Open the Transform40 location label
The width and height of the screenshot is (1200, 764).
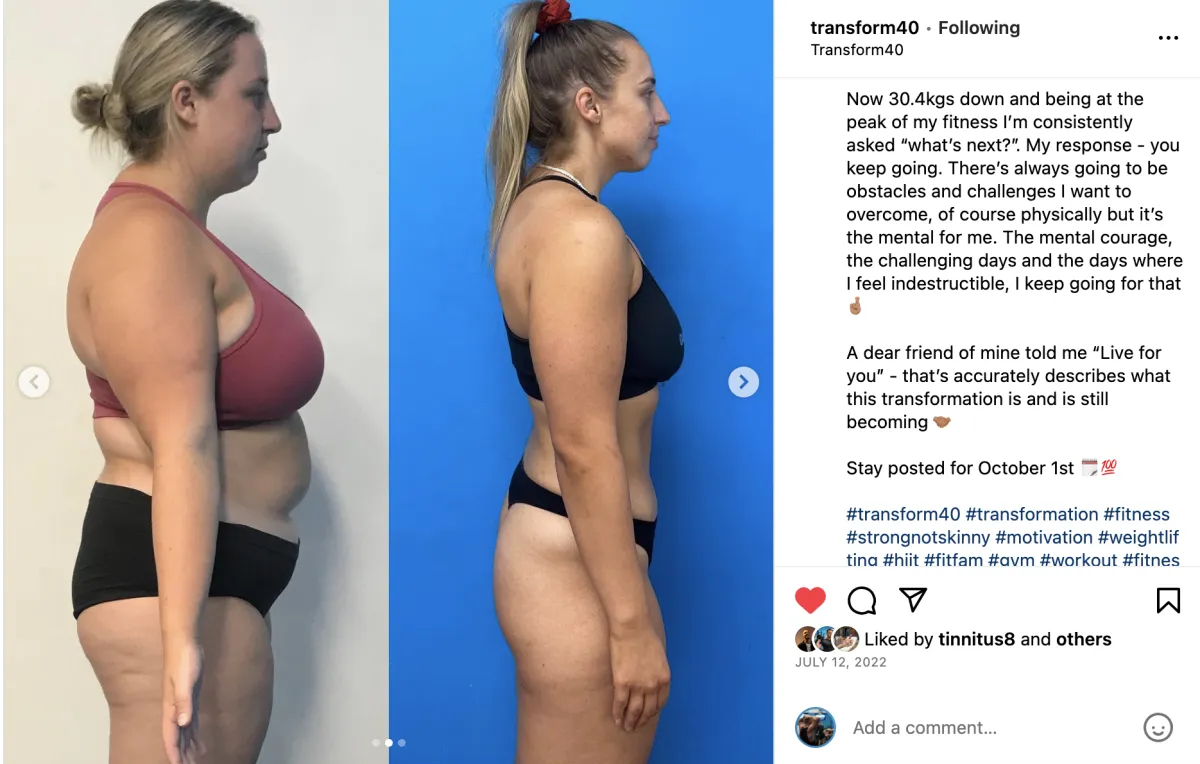[x=857, y=50]
